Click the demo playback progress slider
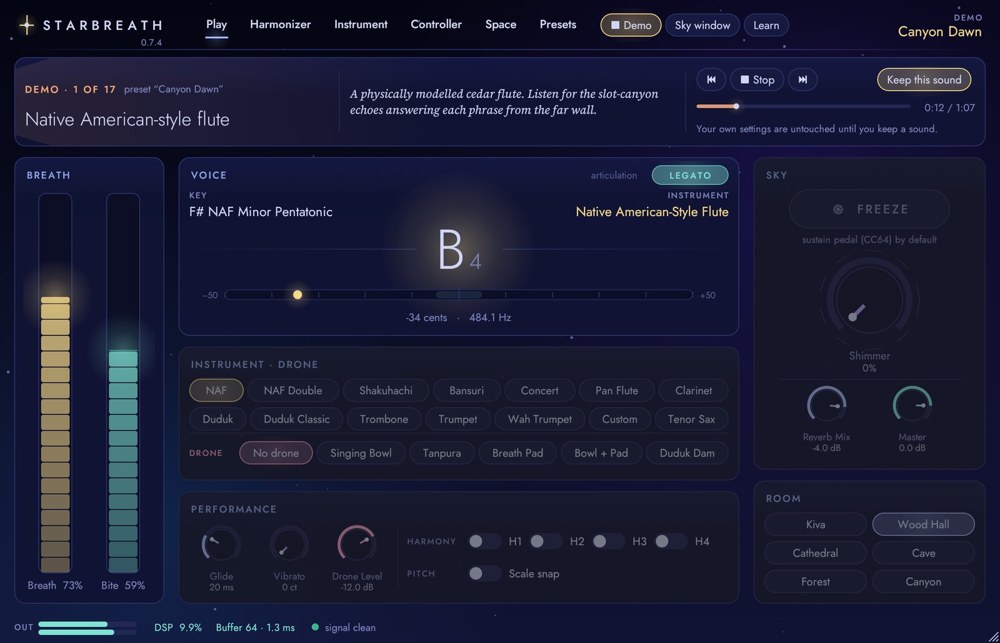This screenshot has height=643, width=1000. (x=804, y=107)
